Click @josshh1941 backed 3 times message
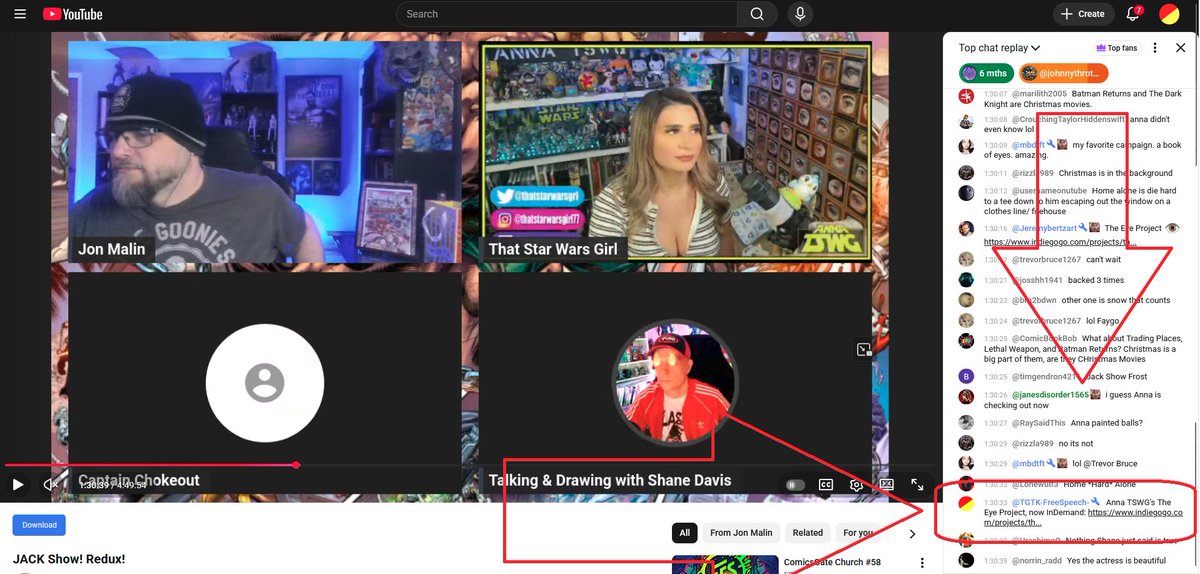 point(1096,280)
